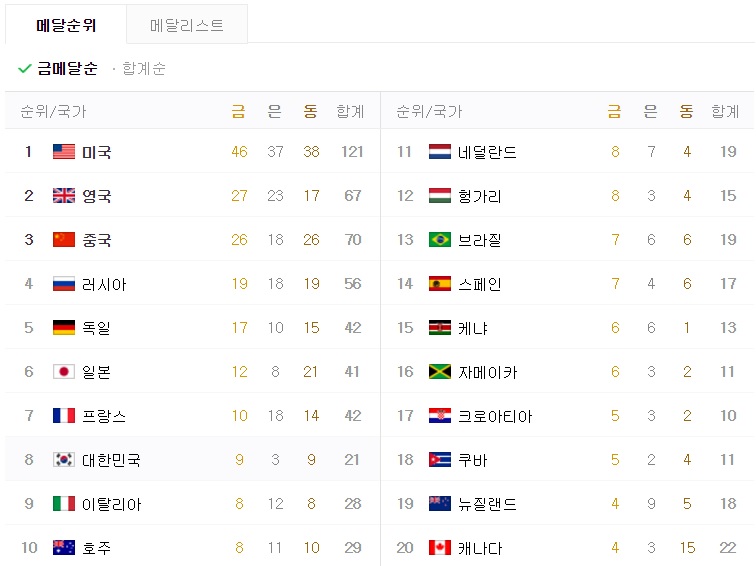This screenshot has width=756, height=566.
Task: Click the Canada flag beside 캐나다
Action: pos(440,548)
